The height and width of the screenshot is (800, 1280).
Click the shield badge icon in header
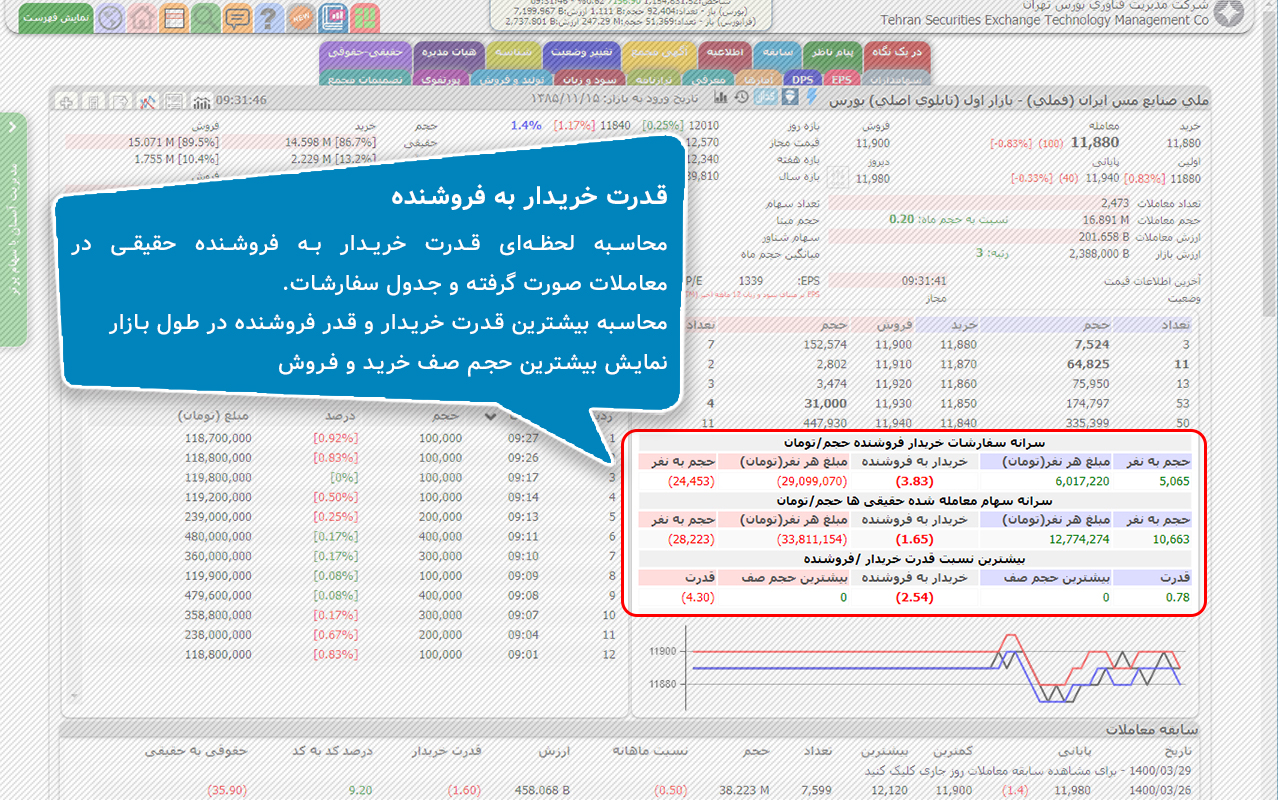click(790, 97)
